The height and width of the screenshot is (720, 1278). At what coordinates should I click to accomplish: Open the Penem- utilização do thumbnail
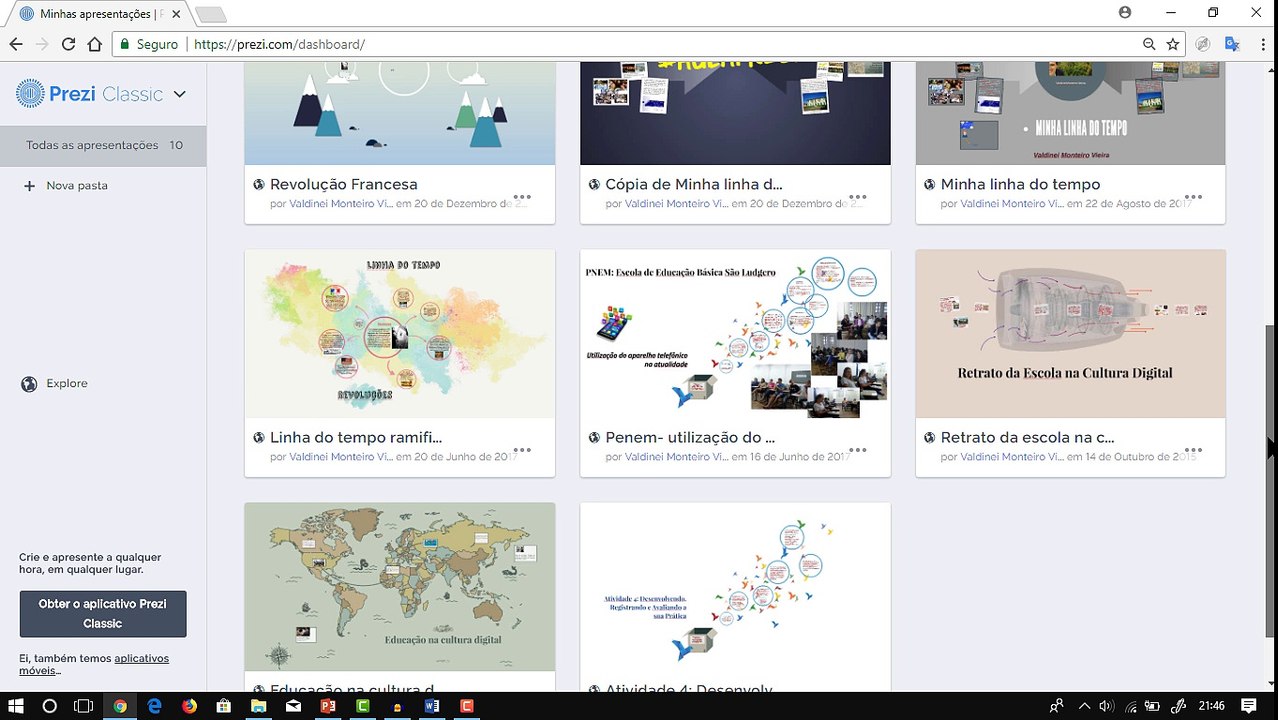(x=735, y=334)
